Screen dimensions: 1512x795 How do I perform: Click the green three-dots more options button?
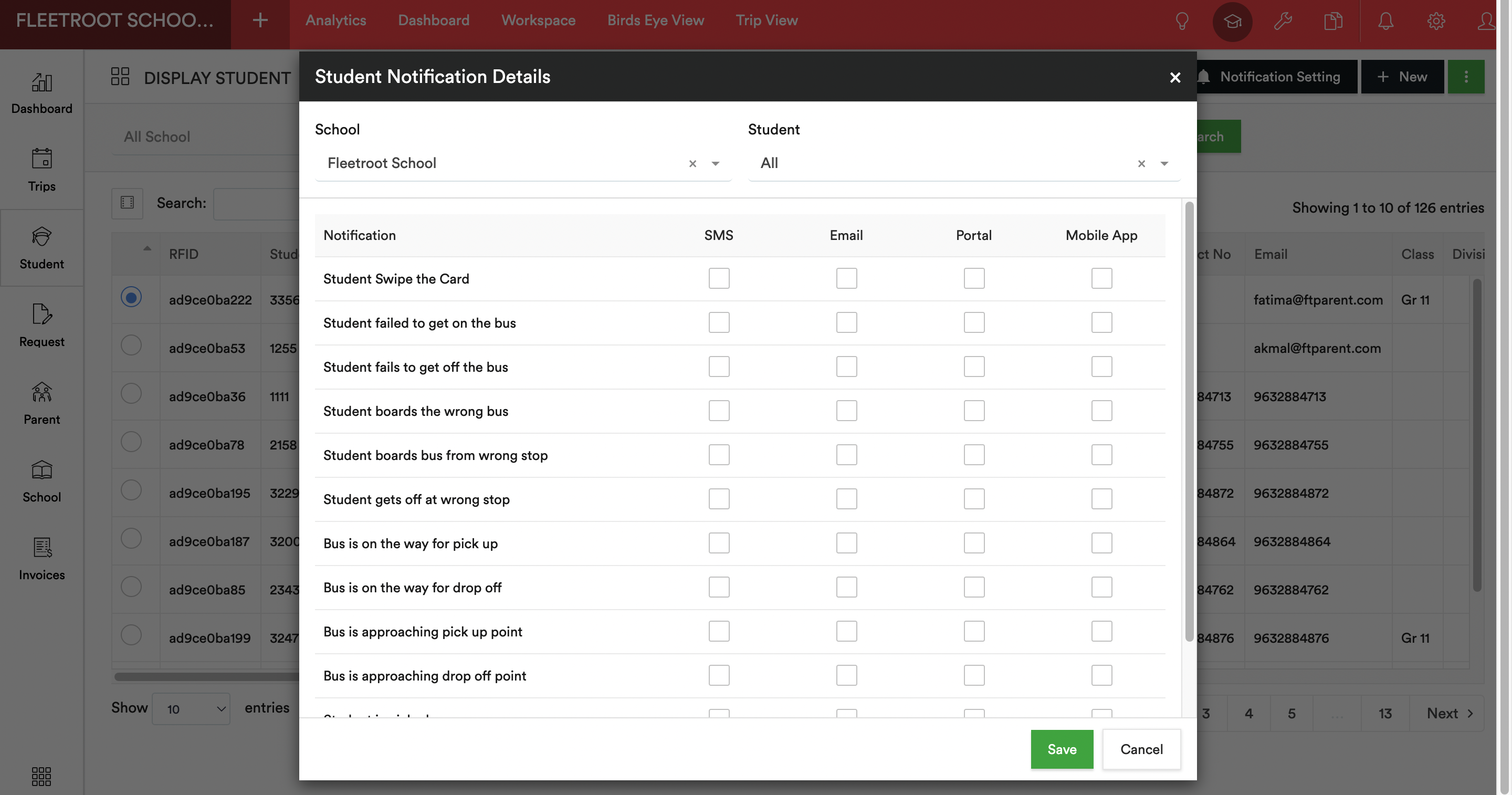(1466, 76)
